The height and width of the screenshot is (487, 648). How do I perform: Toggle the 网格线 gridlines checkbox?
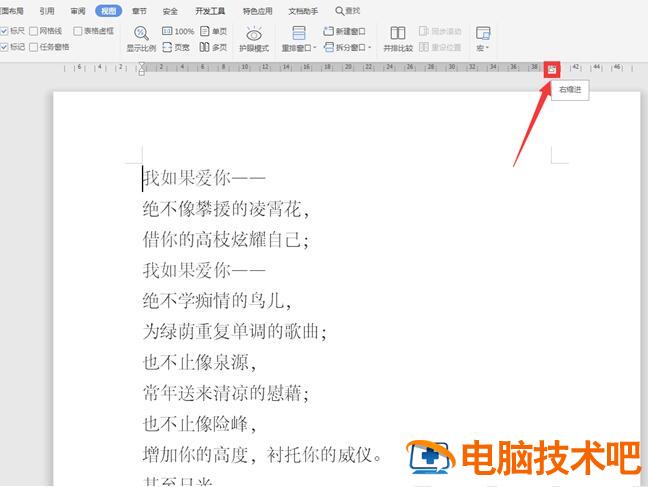(35, 32)
